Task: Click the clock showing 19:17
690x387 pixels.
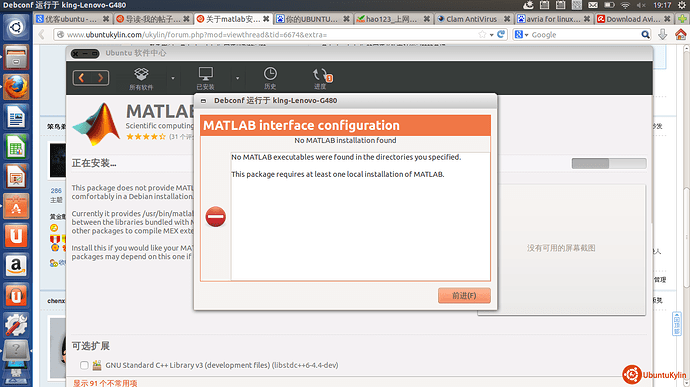Action: (662, 5)
